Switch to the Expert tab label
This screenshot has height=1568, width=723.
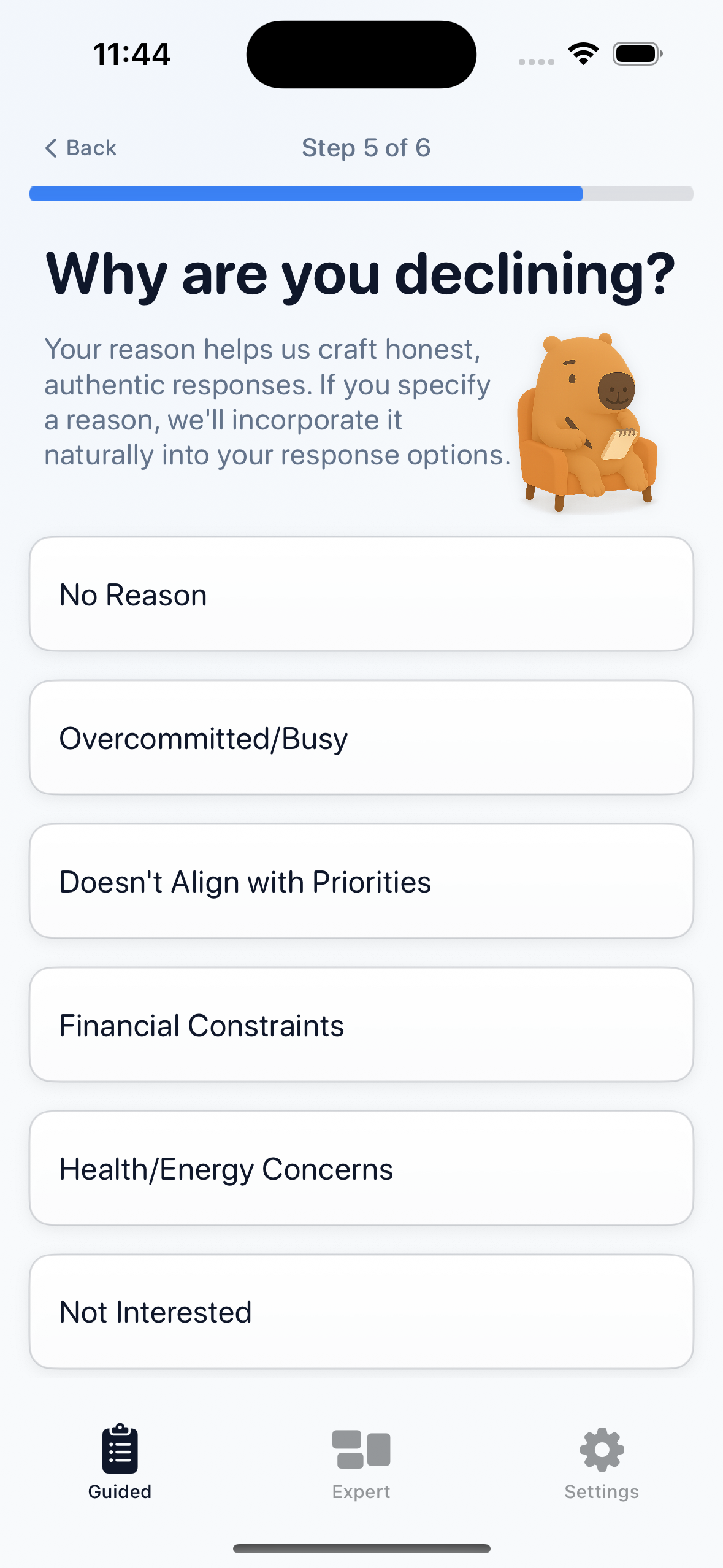coord(361,1492)
